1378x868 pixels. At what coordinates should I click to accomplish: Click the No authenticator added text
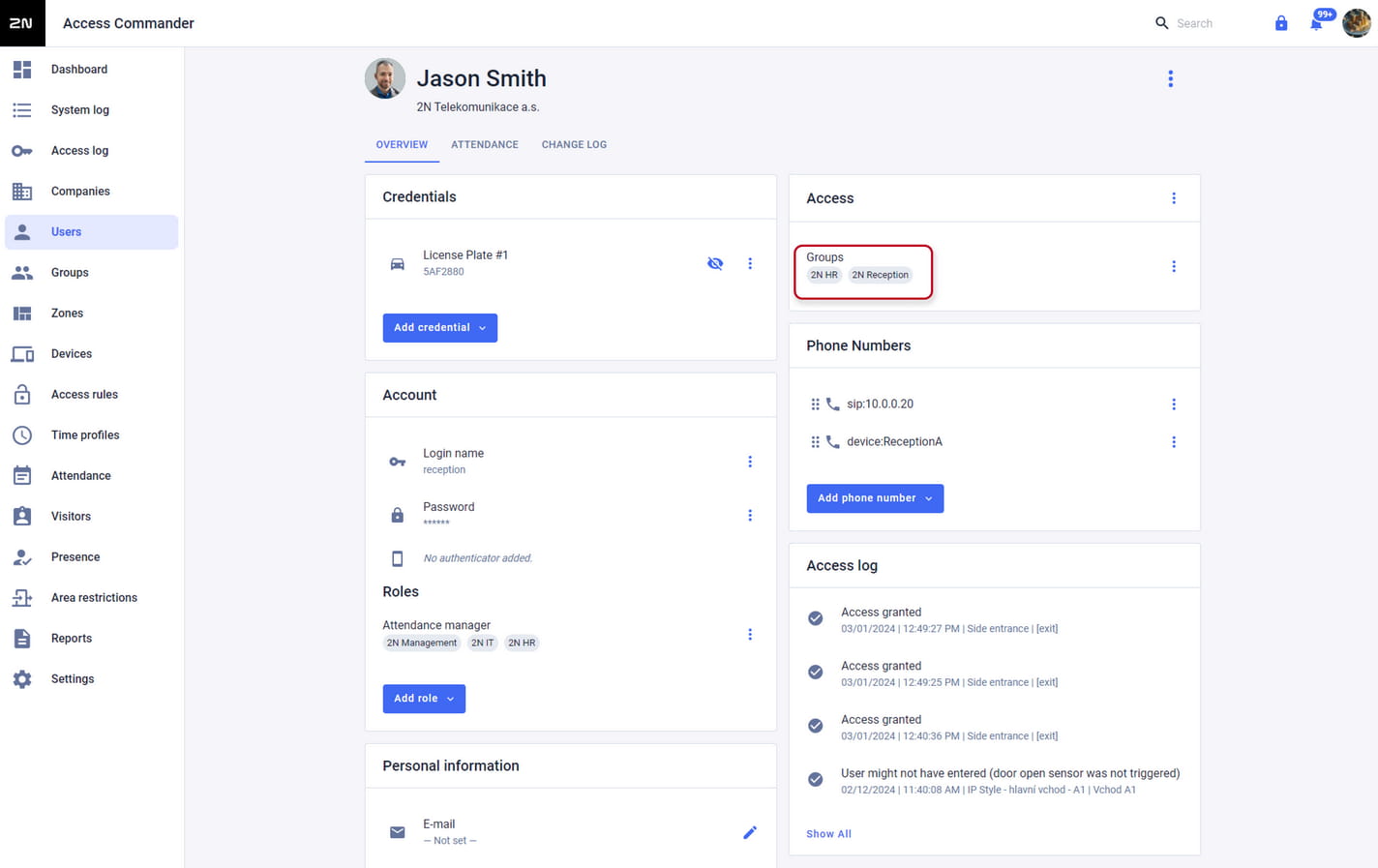478,558
